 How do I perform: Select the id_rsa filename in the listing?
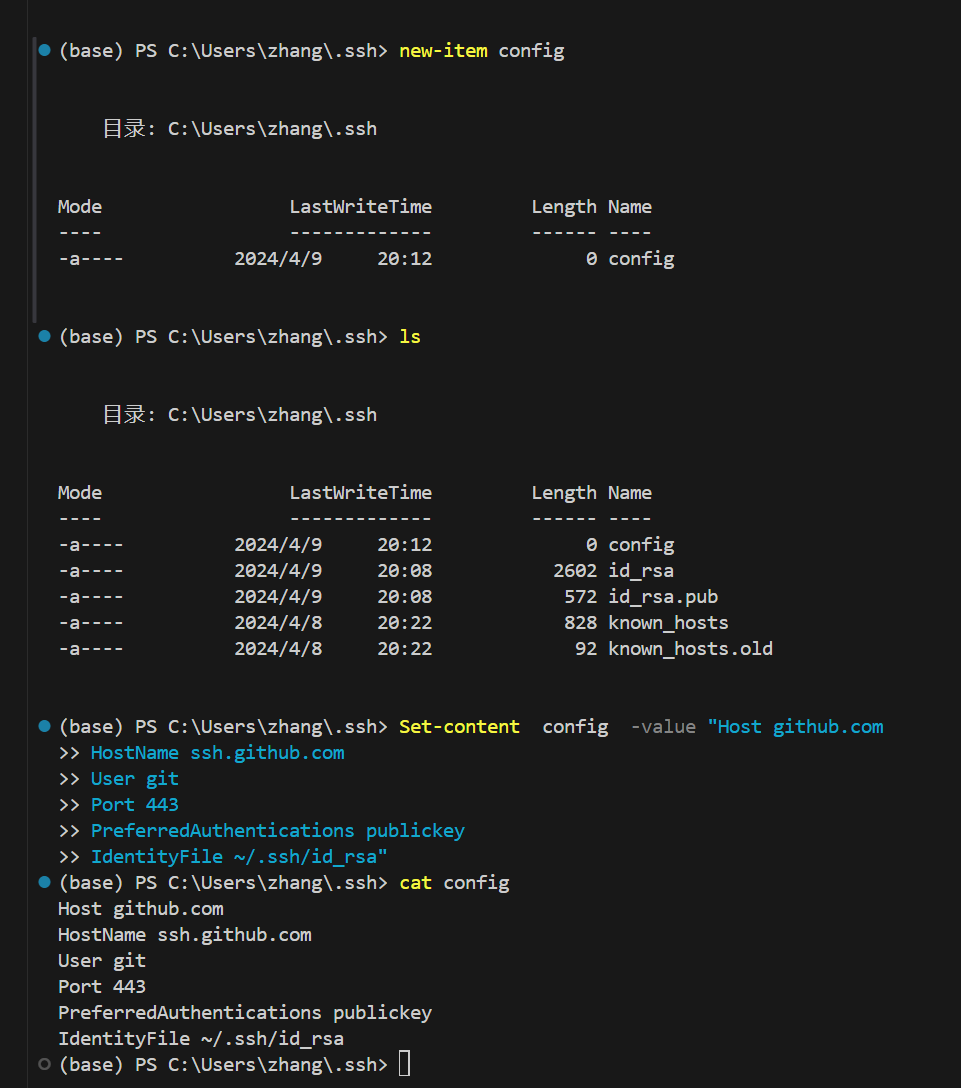click(x=640, y=570)
